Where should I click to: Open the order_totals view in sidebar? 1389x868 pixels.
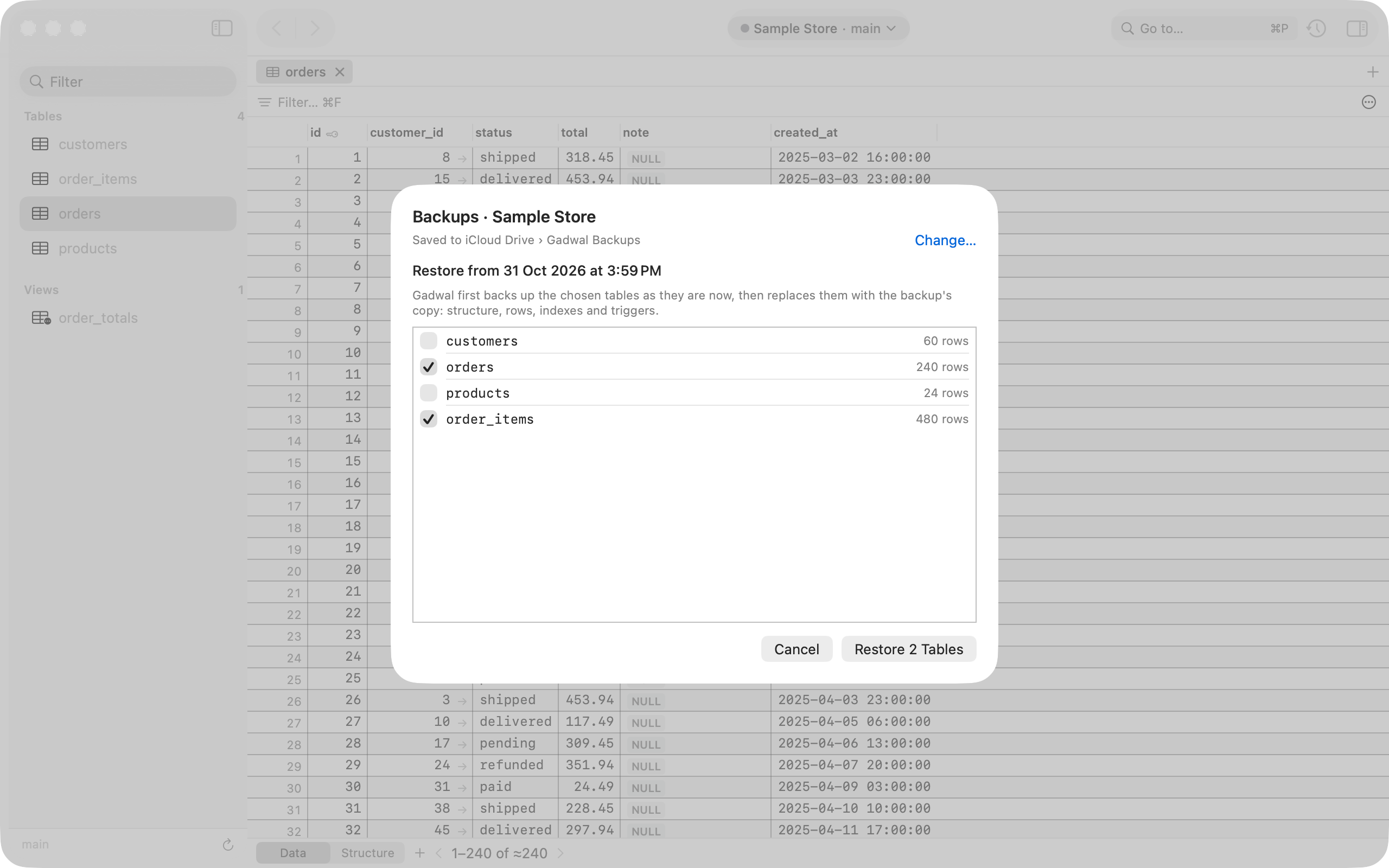tap(128, 317)
